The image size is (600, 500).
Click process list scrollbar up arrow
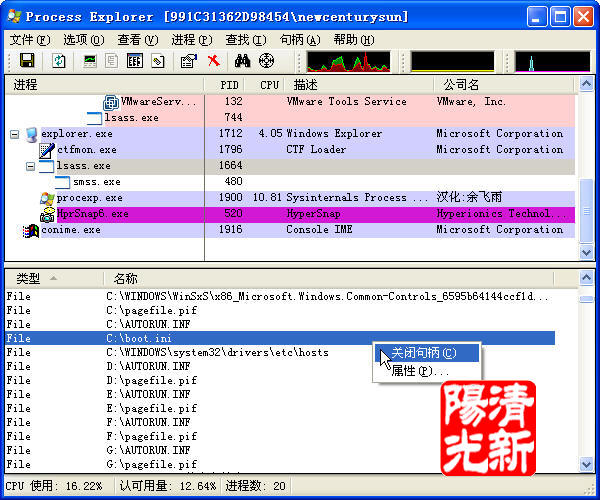(587, 84)
